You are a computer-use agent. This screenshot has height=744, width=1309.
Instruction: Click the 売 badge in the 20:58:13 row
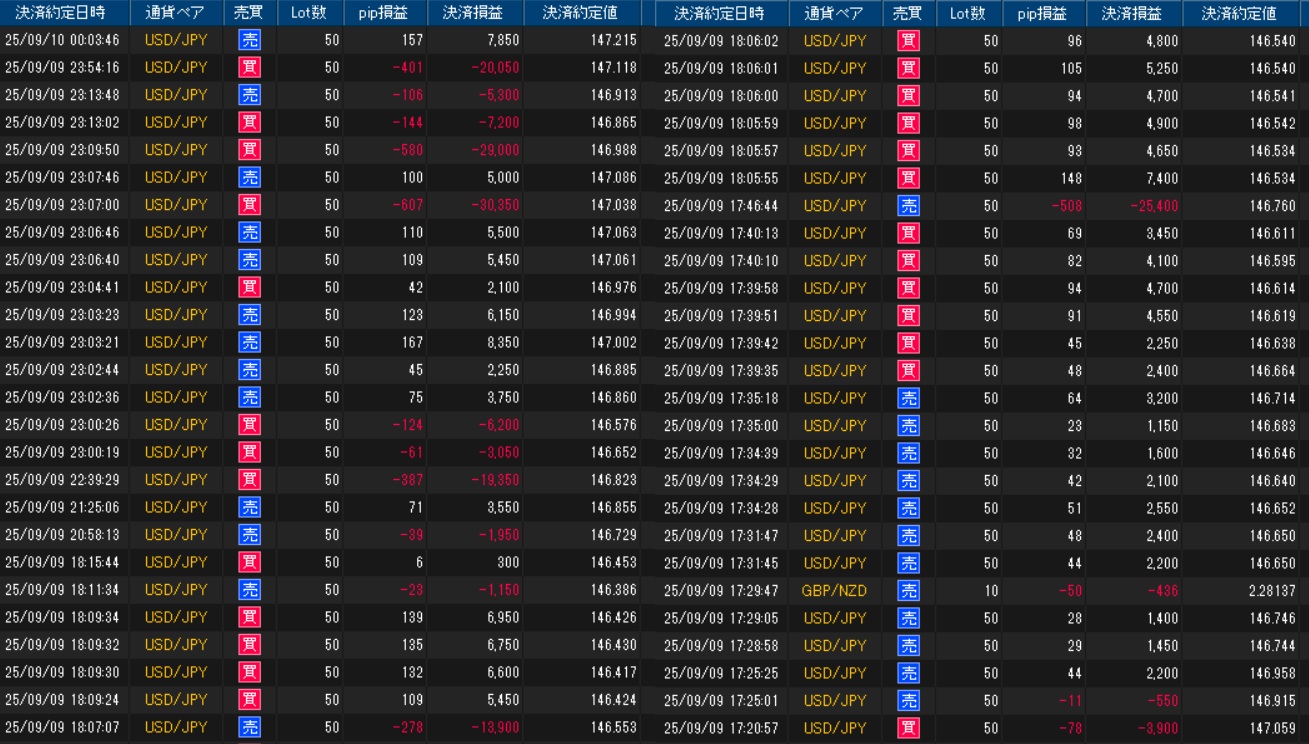pos(249,535)
